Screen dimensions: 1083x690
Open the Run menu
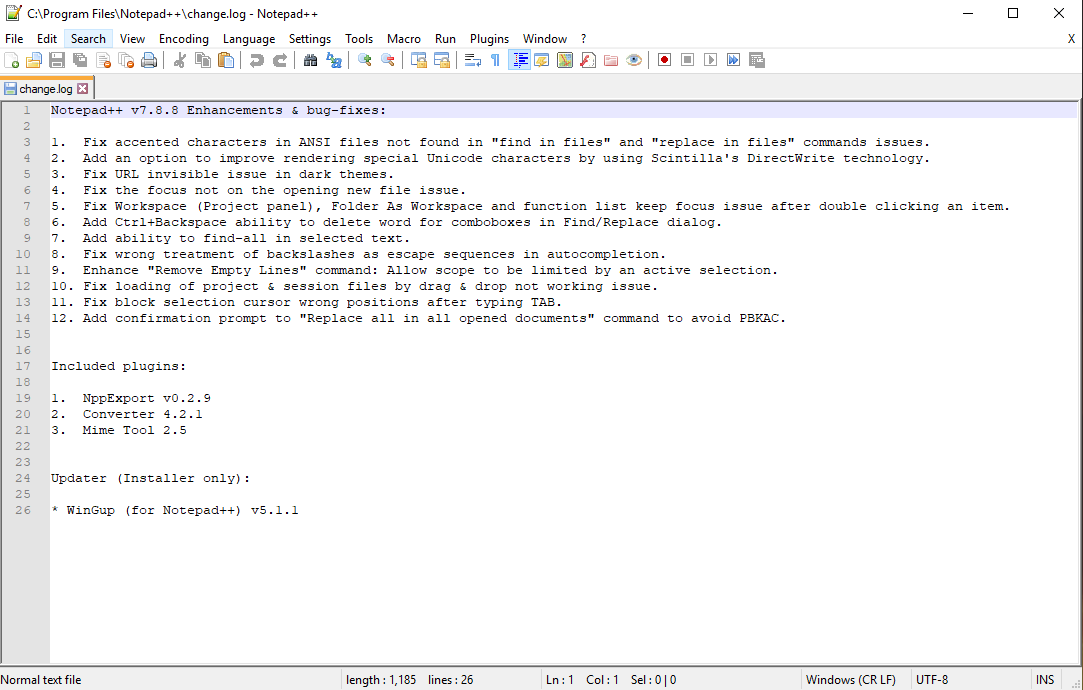445,39
